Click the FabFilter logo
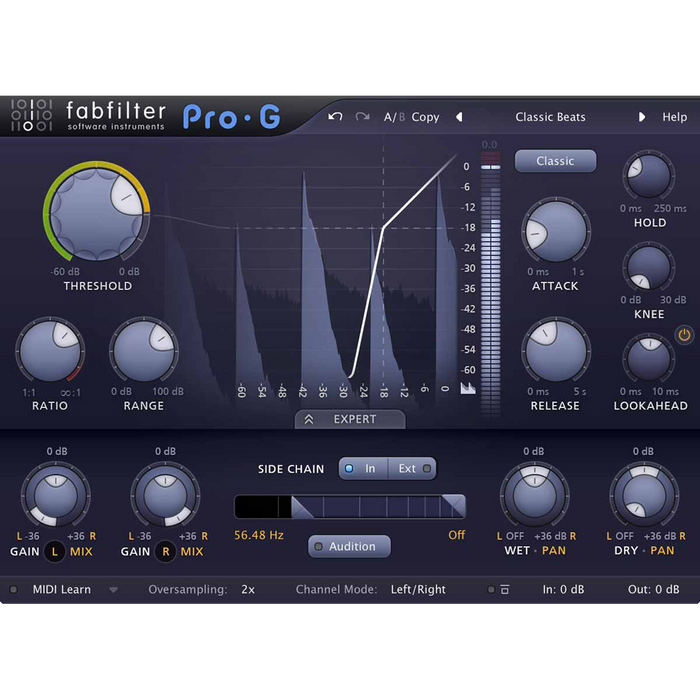The width and height of the screenshot is (700, 700). [88, 116]
